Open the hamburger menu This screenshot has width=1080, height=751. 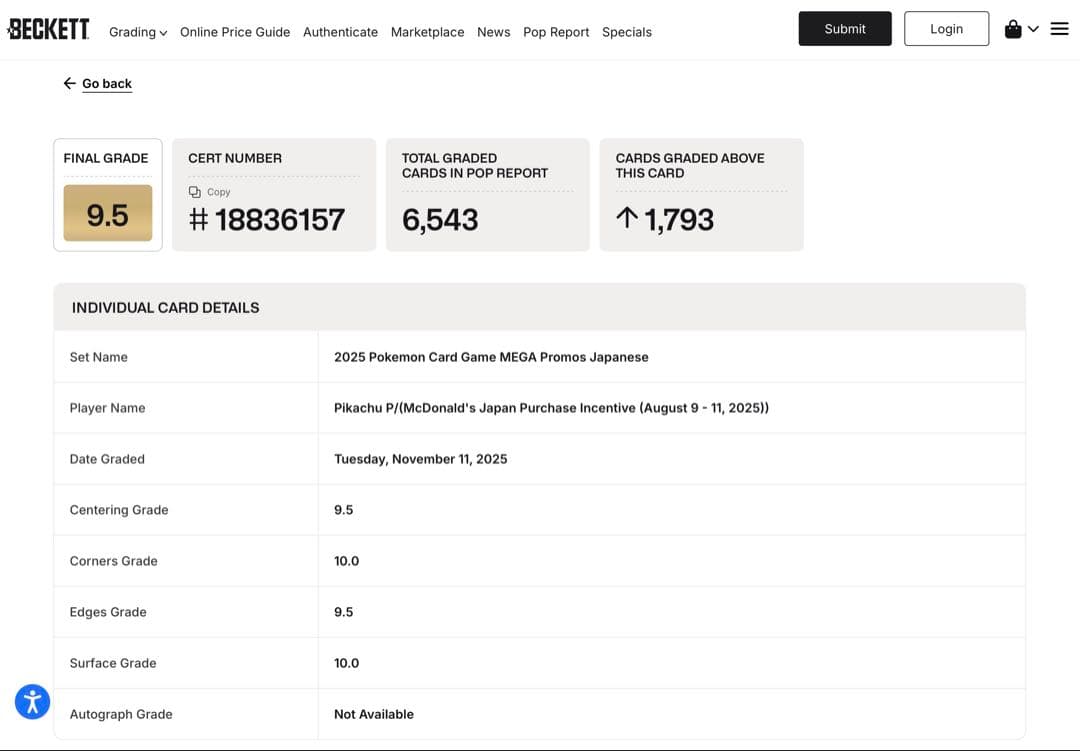(x=1060, y=29)
